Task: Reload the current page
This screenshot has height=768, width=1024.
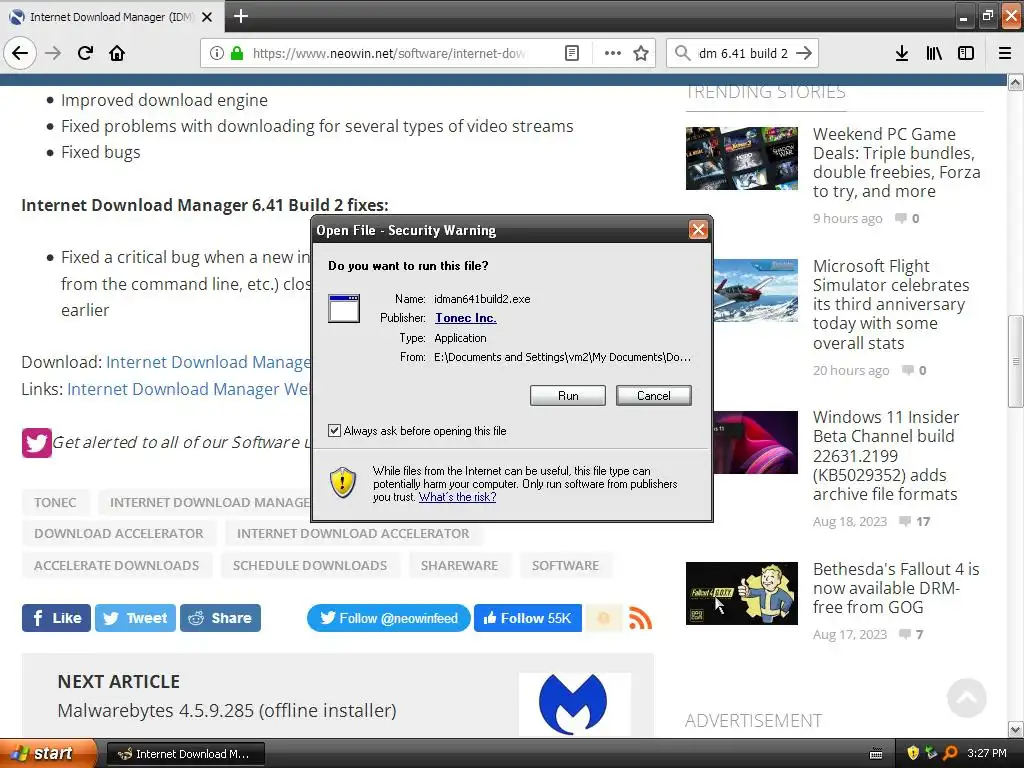Action: coord(85,53)
